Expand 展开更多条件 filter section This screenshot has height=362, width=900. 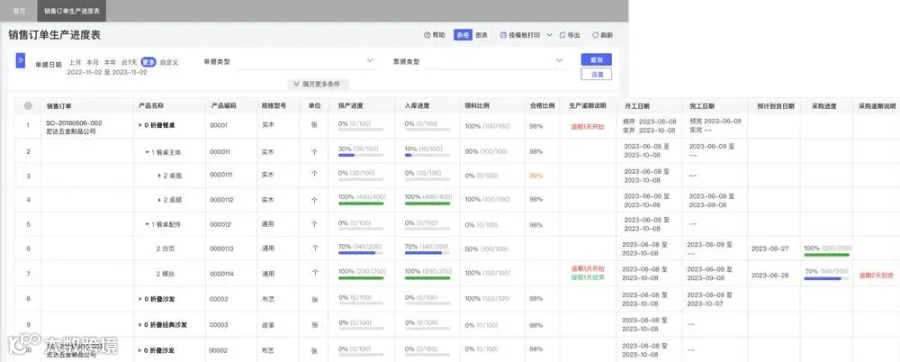click(317, 84)
